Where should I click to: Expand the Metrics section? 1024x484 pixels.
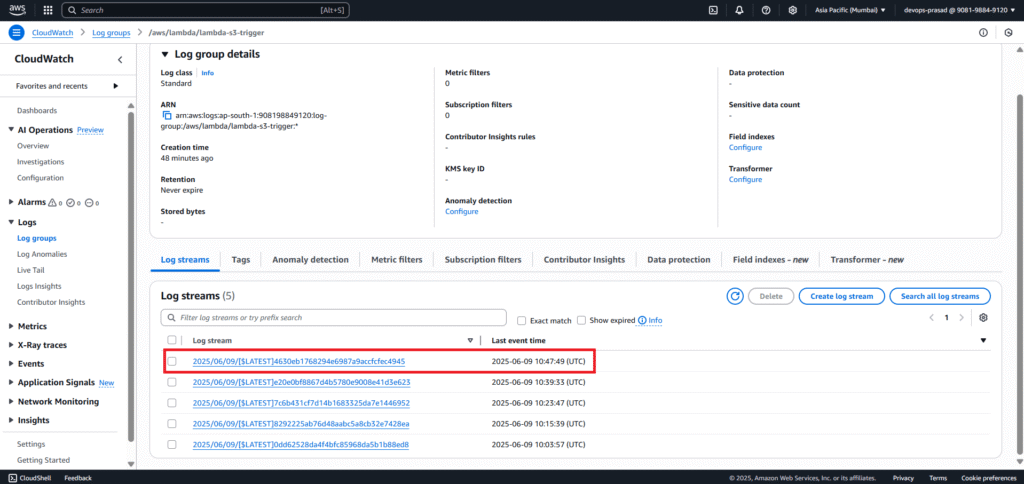point(11,326)
